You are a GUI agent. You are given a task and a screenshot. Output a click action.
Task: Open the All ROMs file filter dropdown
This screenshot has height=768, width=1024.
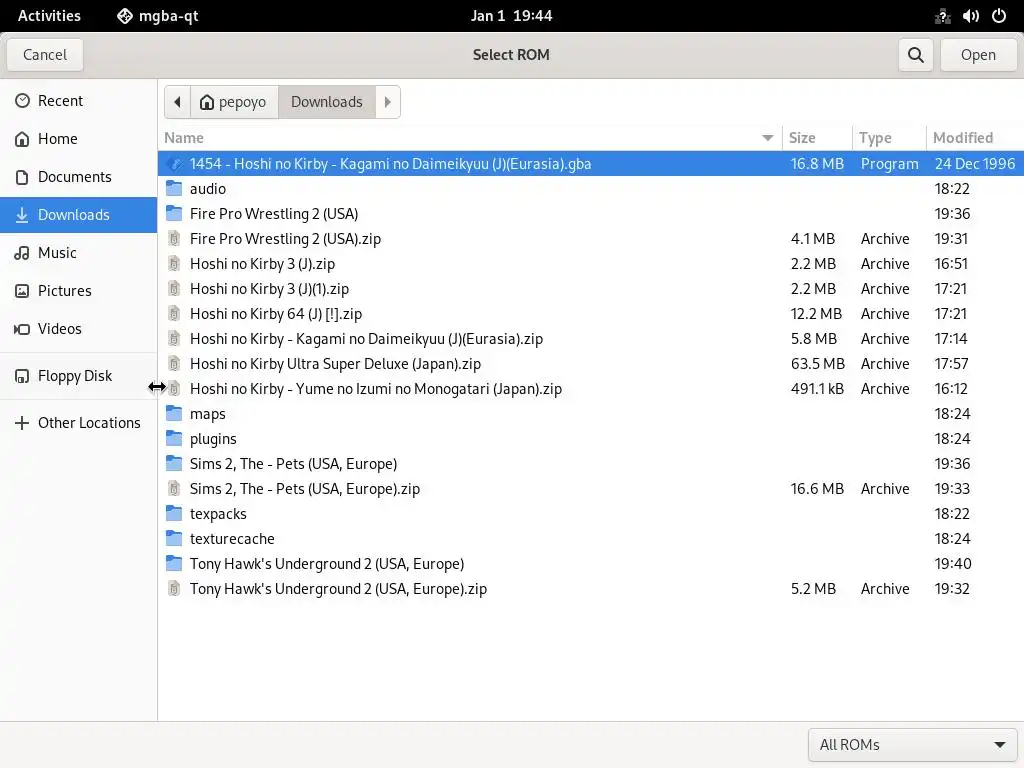click(x=912, y=745)
